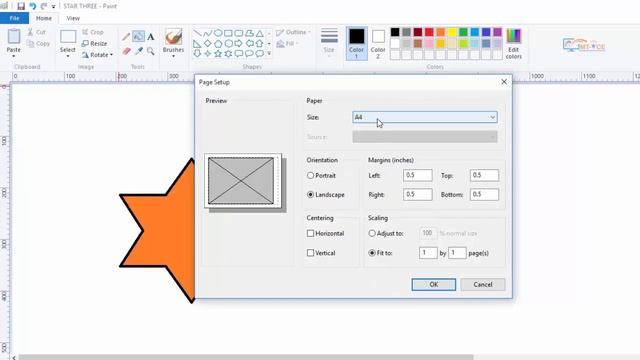Click the first Fit to pages field
The width and height of the screenshot is (640, 360).
tap(428, 253)
